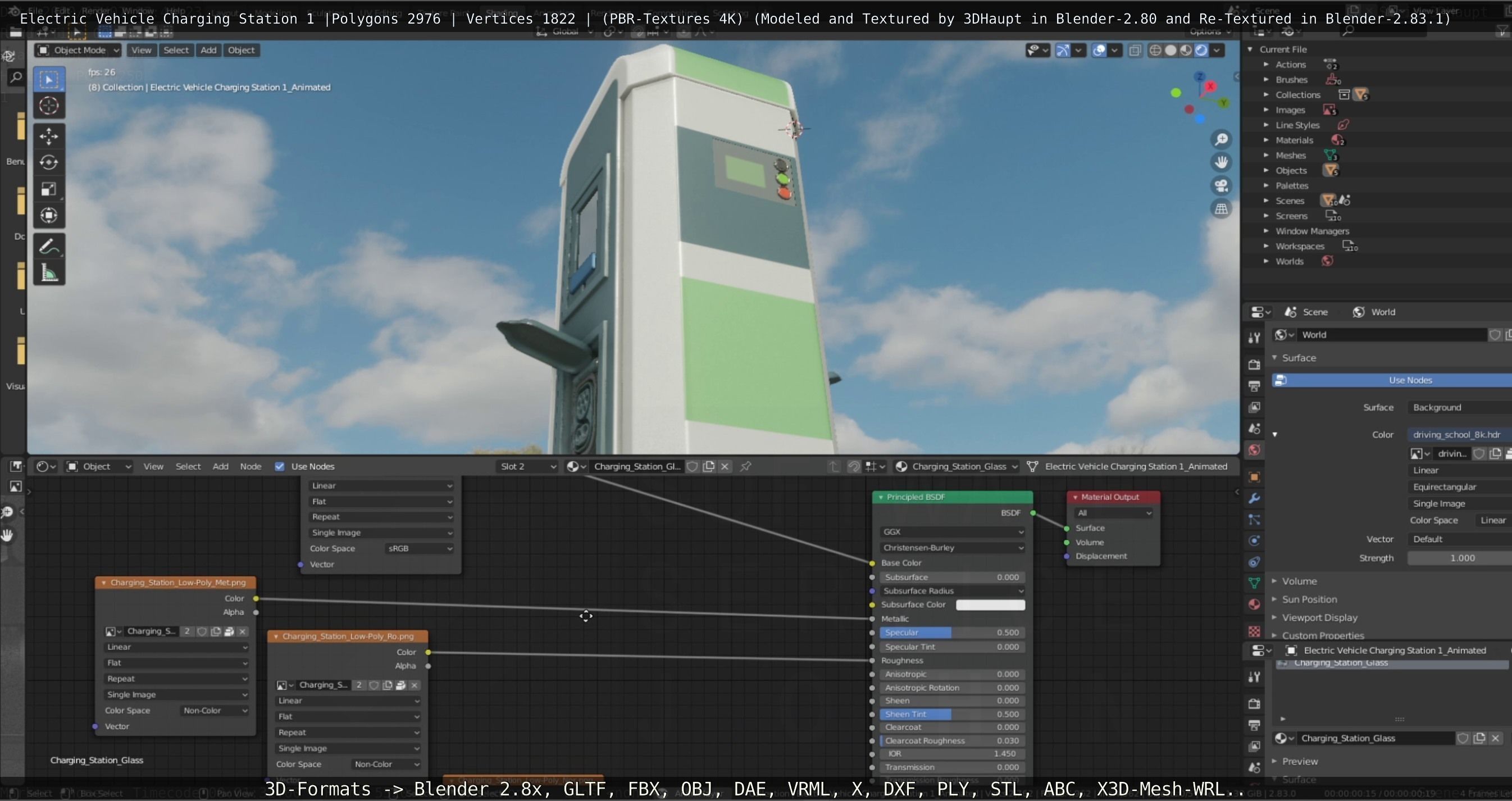Select the Measure tool
This screenshot has height=801, width=1512.
point(49,273)
